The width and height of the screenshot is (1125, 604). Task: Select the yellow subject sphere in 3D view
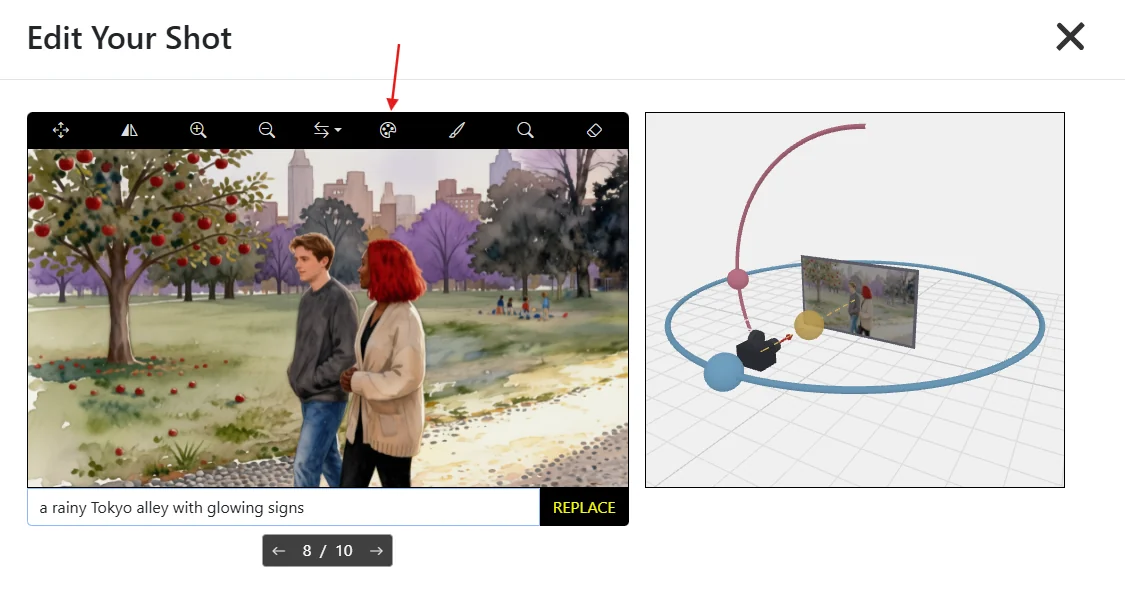click(808, 325)
